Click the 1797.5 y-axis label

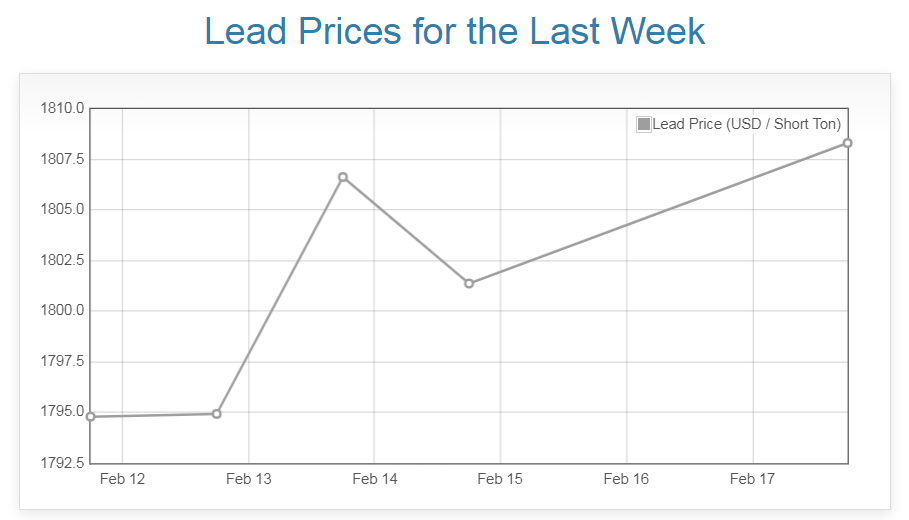pyautogui.click(x=61, y=361)
